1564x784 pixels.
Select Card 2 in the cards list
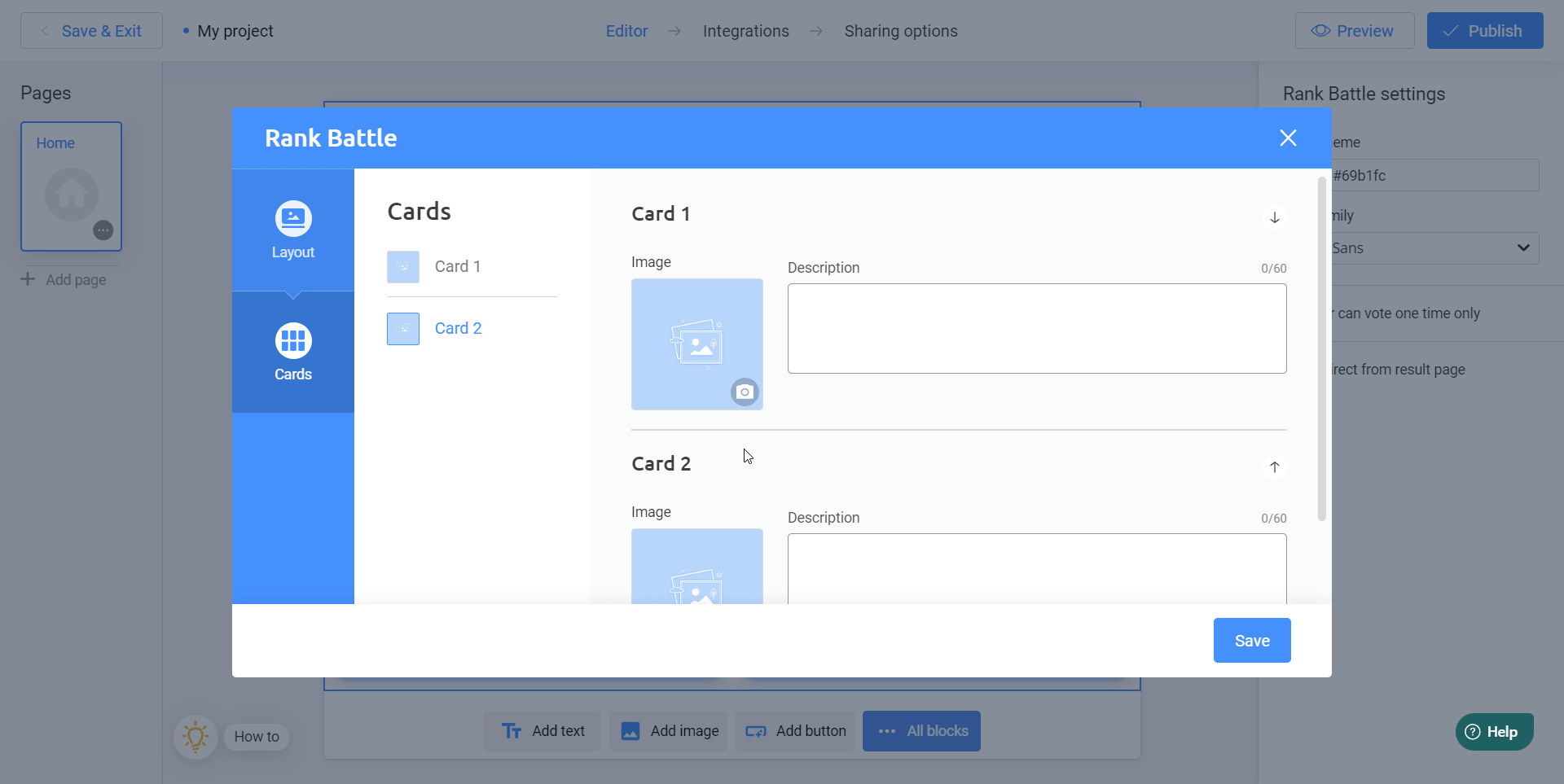tap(472, 328)
